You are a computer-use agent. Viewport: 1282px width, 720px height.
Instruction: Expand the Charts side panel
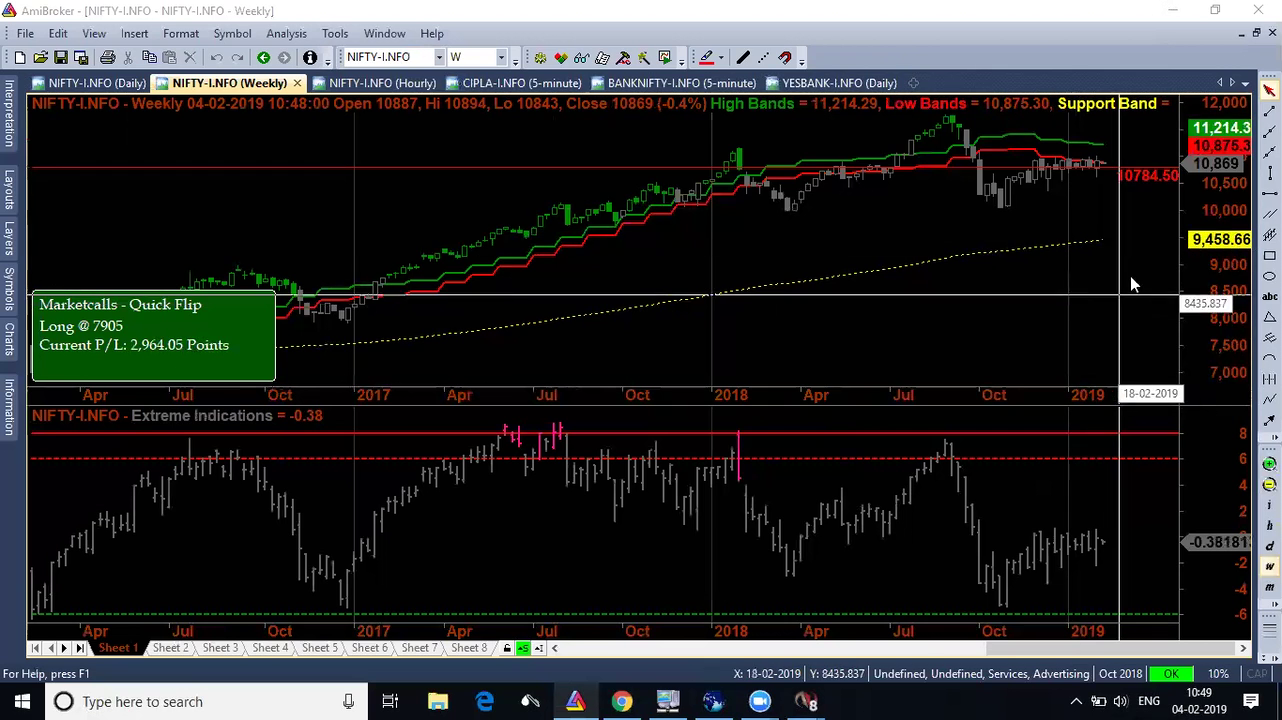(x=9, y=338)
